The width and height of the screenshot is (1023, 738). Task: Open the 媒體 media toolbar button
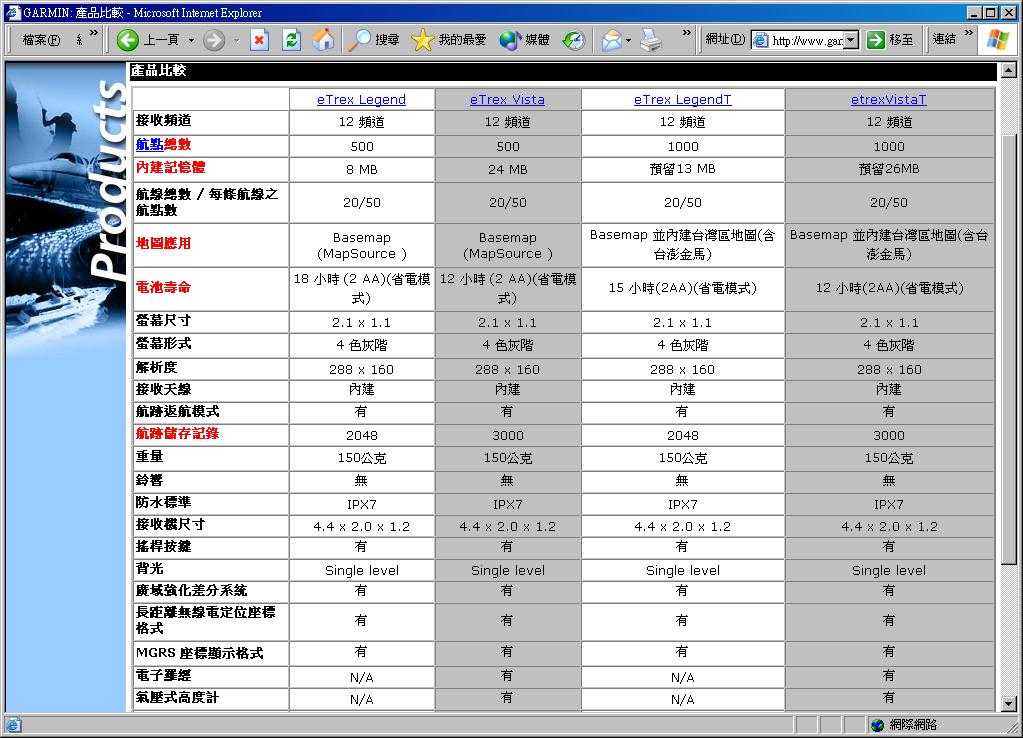tap(525, 40)
